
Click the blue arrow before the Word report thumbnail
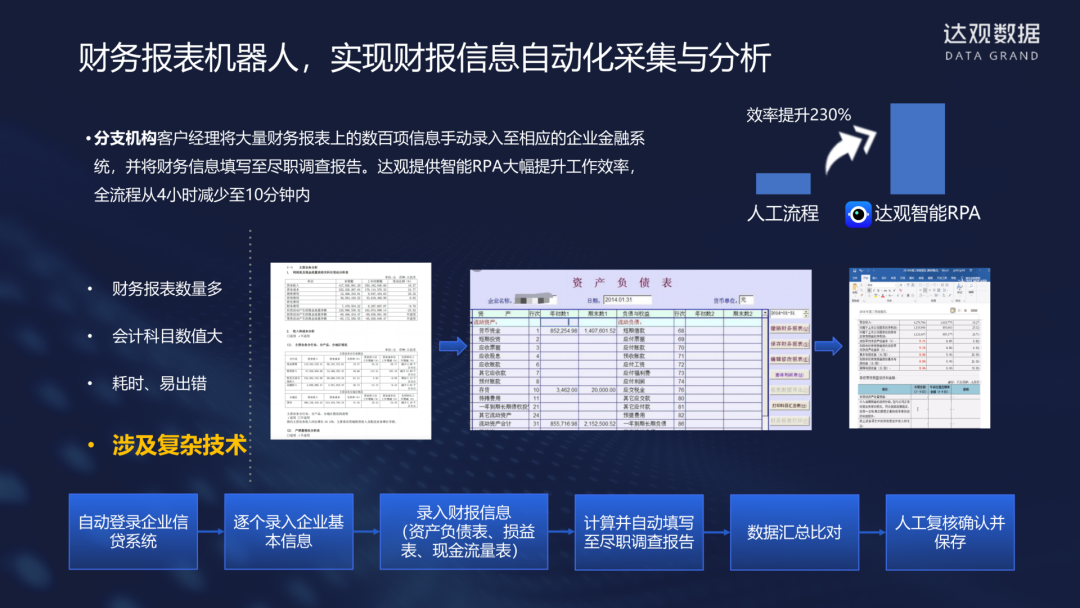click(x=829, y=346)
